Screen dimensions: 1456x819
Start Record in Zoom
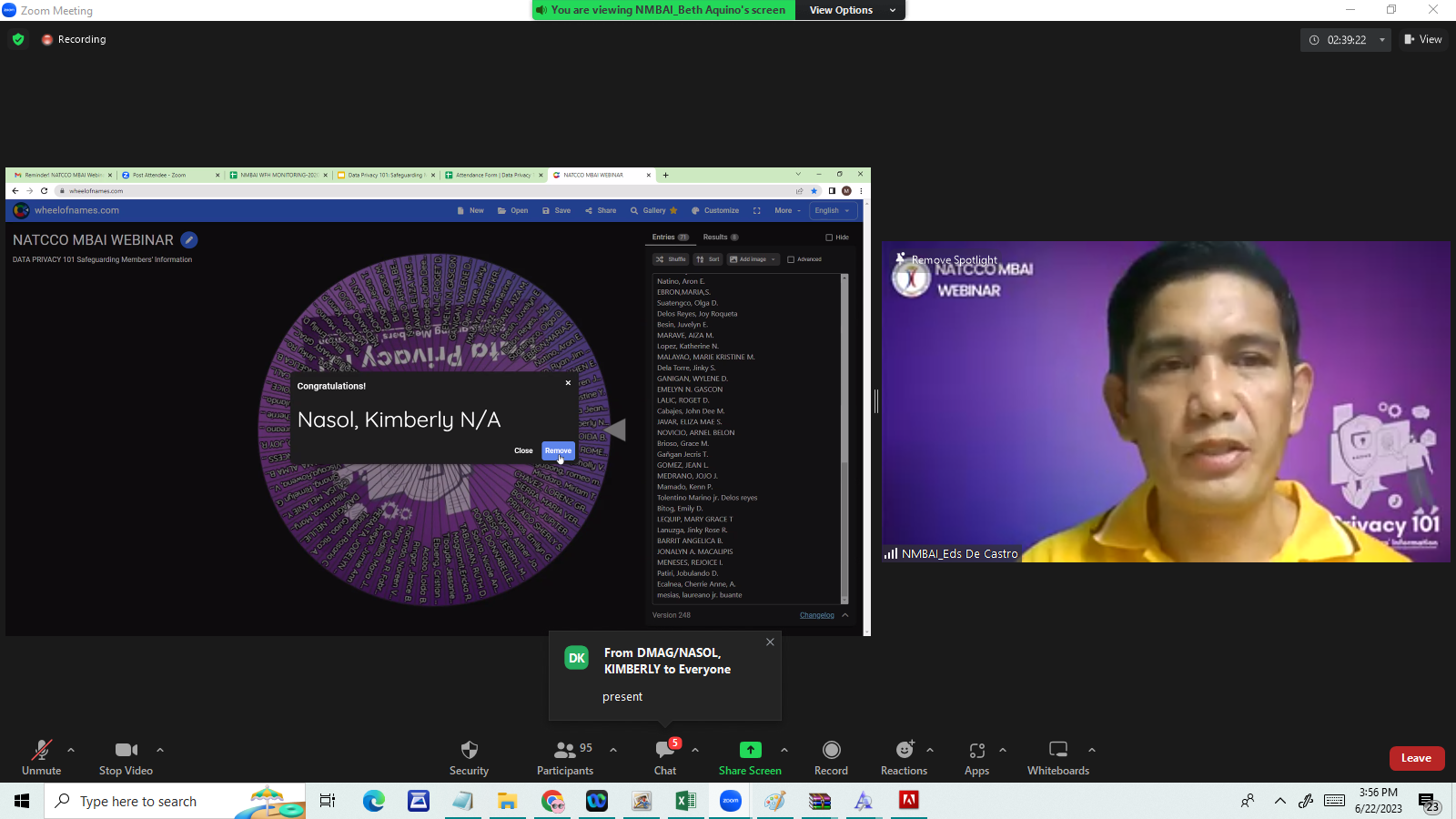coord(831,757)
